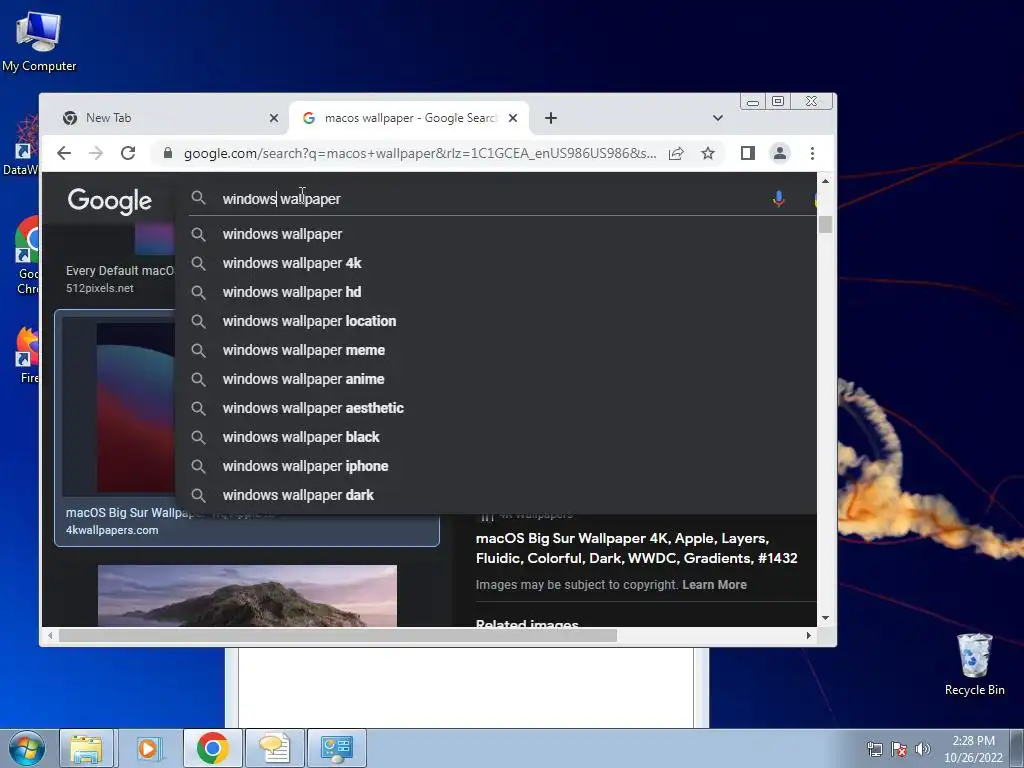Choose suggestion "windows wallpaper"
Viewport: 1024px width, 768px height.
(496, 234)
